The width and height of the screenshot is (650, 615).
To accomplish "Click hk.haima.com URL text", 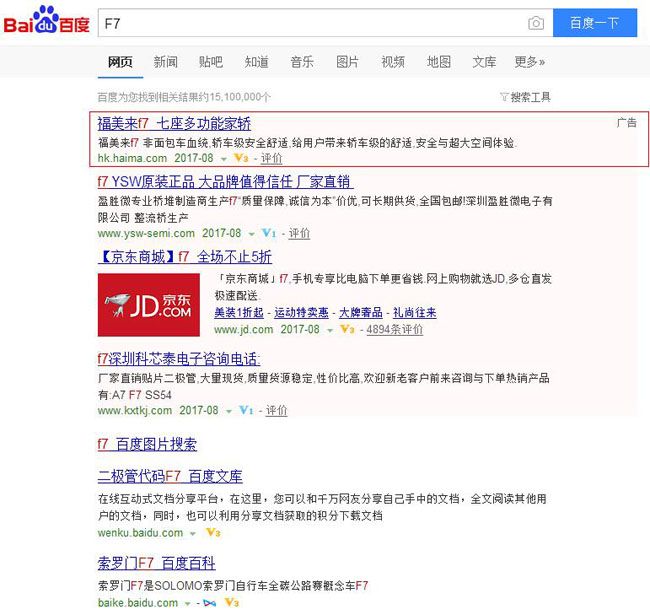I will pyautogui.click(x=132, y=158).
